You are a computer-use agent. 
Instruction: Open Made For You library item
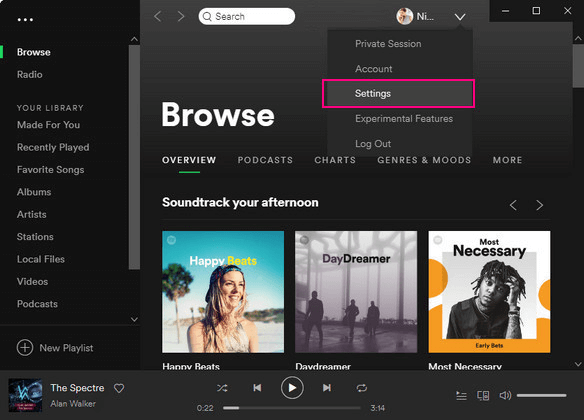click(48, 125)
